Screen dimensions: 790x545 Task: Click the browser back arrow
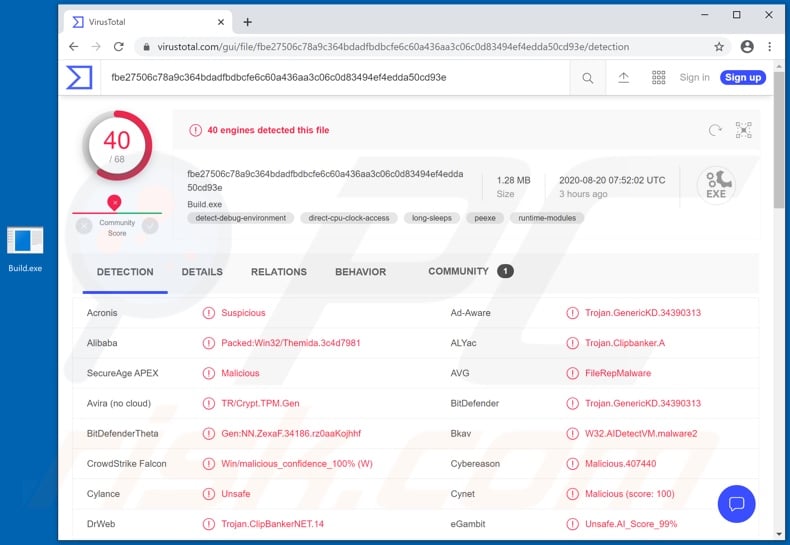[x=74, y=47]
